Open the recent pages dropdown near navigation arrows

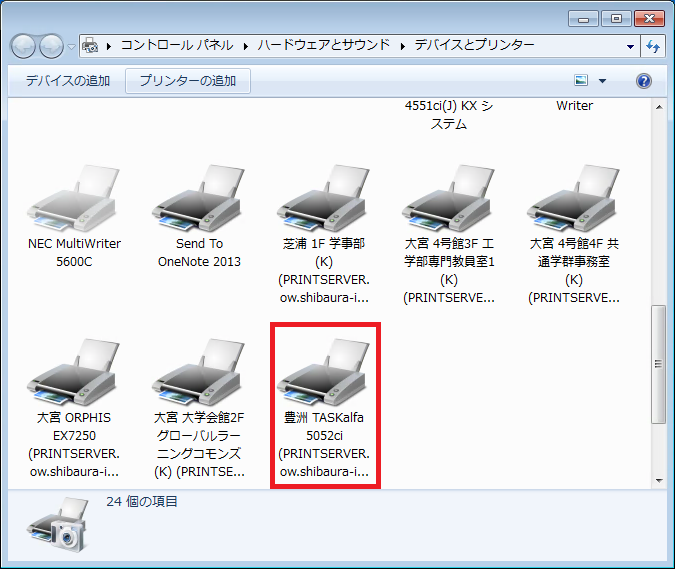pos(71,46)
